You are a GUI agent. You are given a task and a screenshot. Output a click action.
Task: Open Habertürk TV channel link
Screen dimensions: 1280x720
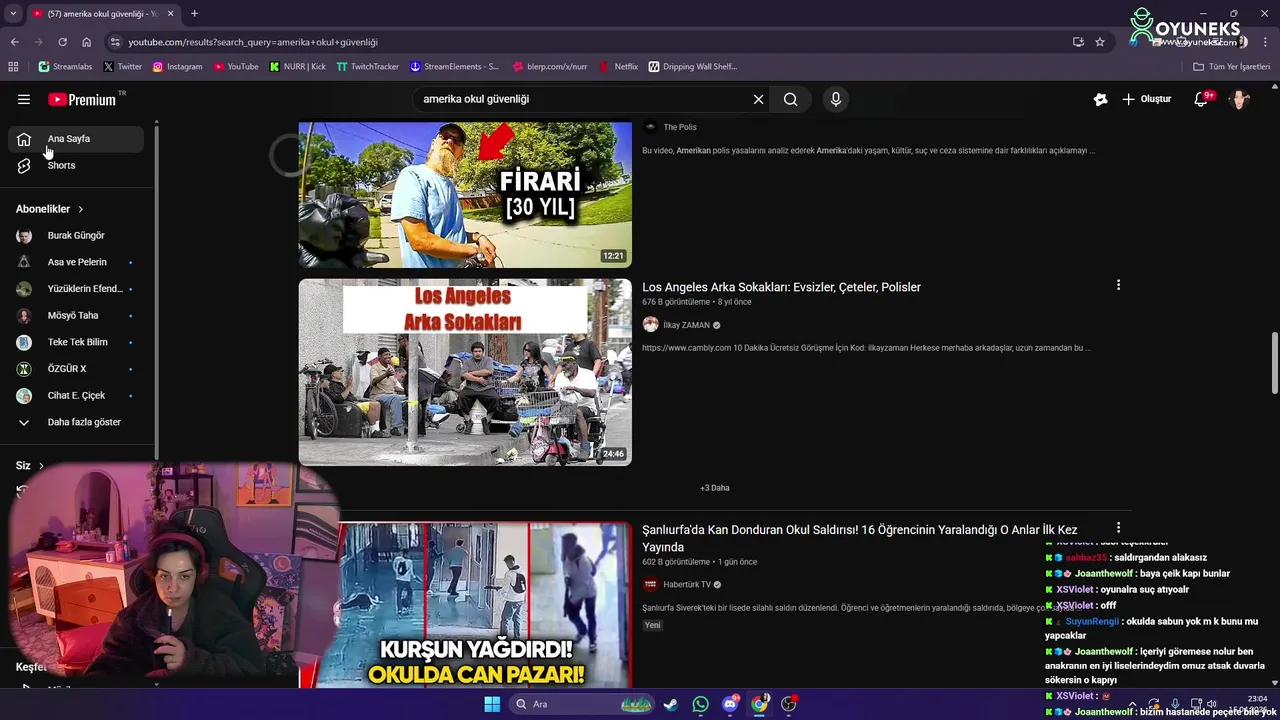pos(687,585)
